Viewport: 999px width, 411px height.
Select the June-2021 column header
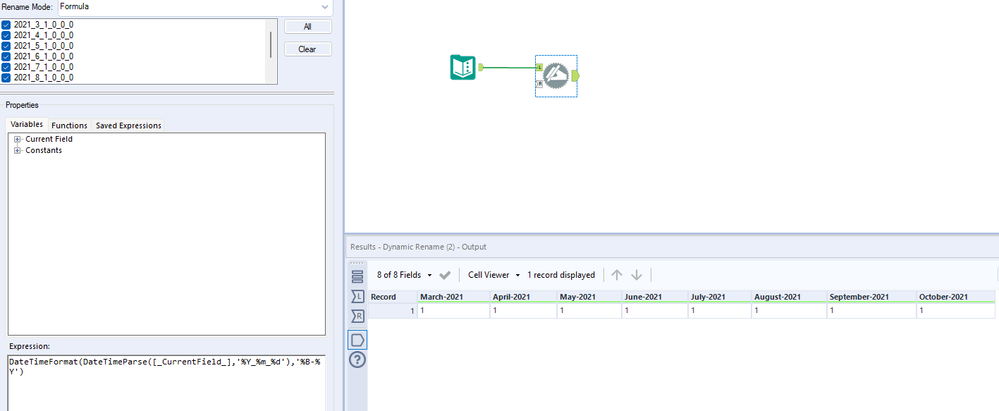click(x=655, y=297)
